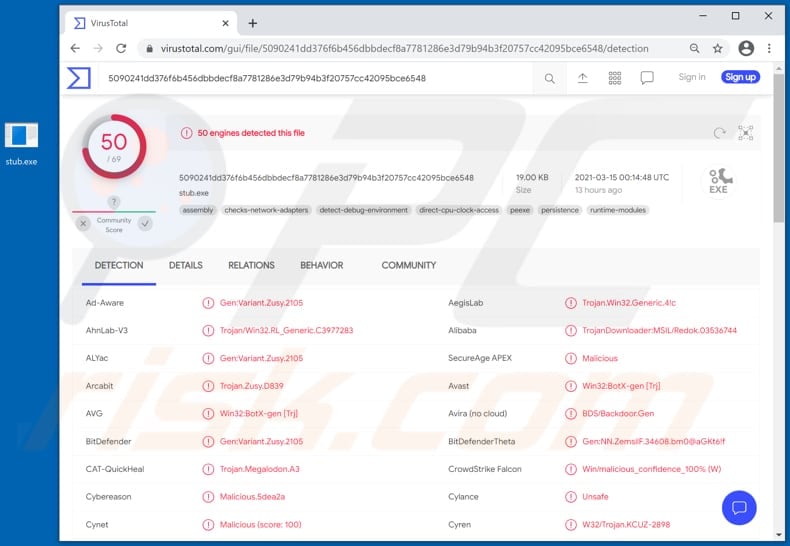Click the persistence tag
Image resolution: width=790 pixels, height=546 pixels.
[x=560, y=210]
